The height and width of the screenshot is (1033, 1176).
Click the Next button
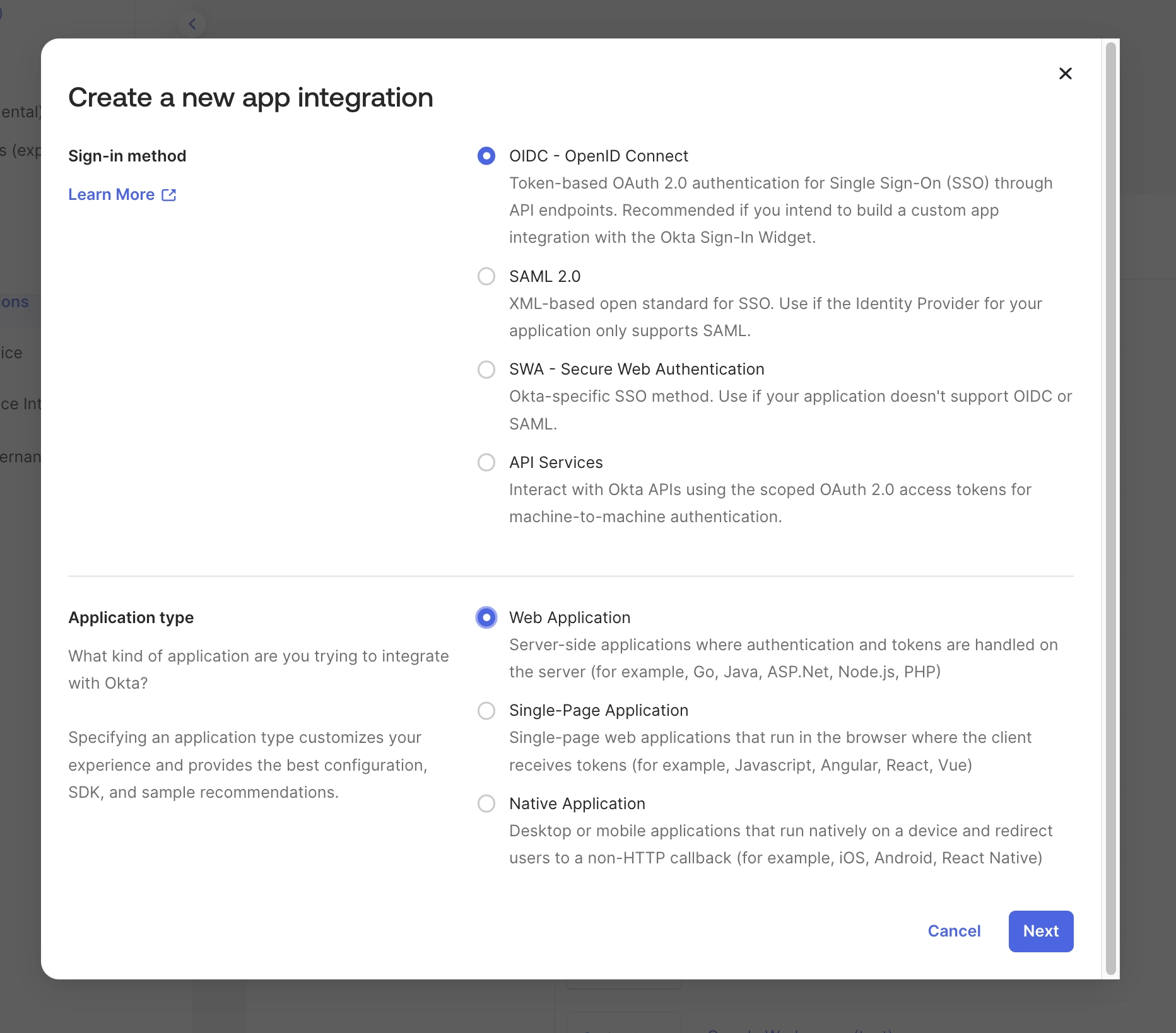[x=1041, y=931]
